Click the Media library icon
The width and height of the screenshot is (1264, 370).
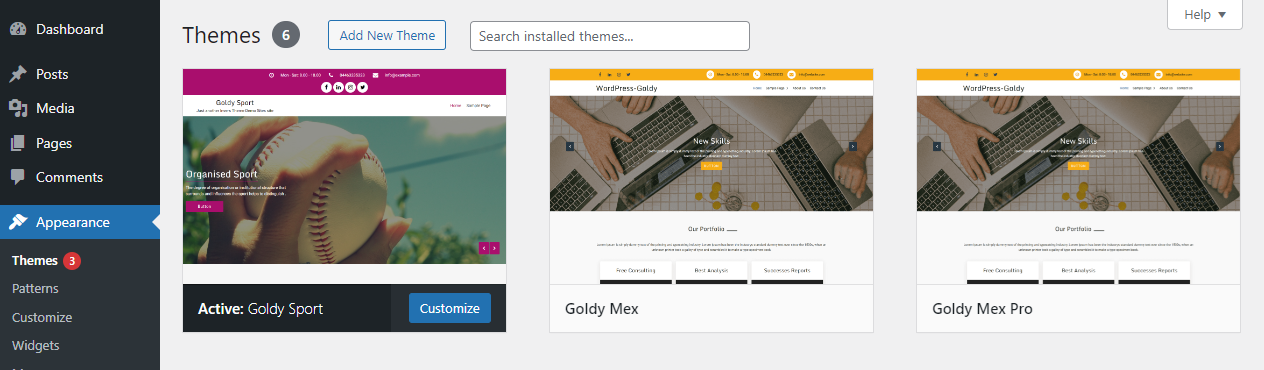(18, 108)
